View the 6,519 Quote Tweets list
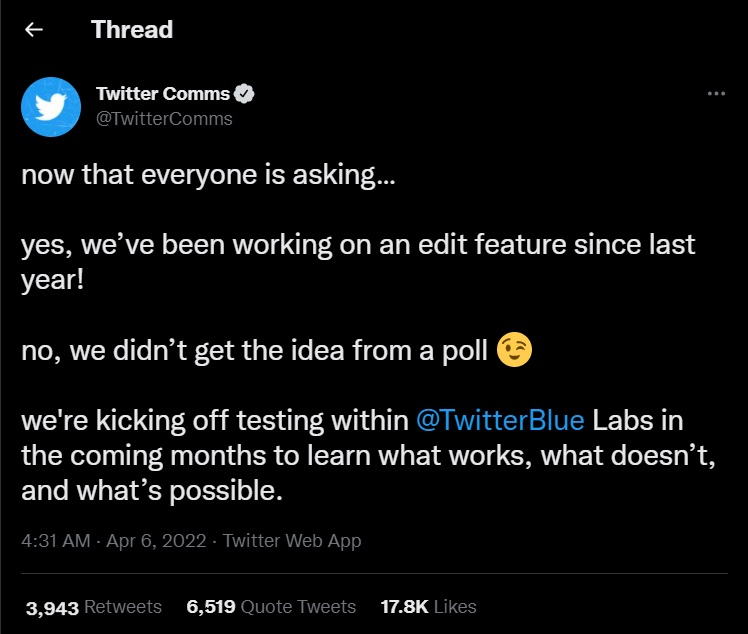 (271, 607)
